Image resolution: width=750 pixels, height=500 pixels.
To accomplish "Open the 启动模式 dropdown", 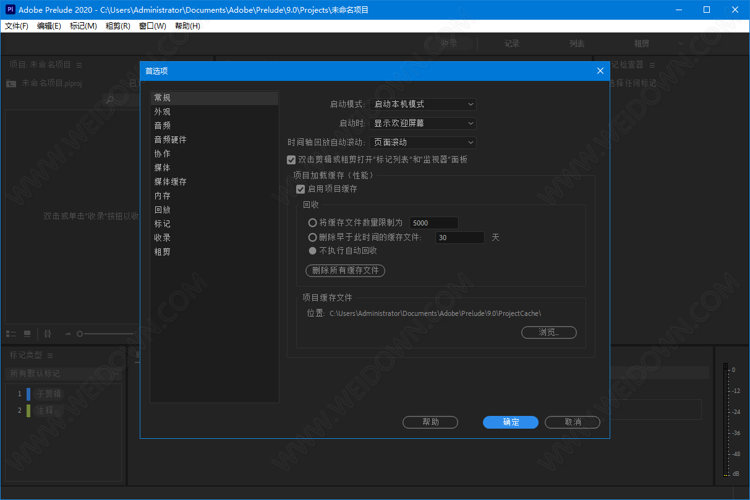I will [x=423, y=104].
